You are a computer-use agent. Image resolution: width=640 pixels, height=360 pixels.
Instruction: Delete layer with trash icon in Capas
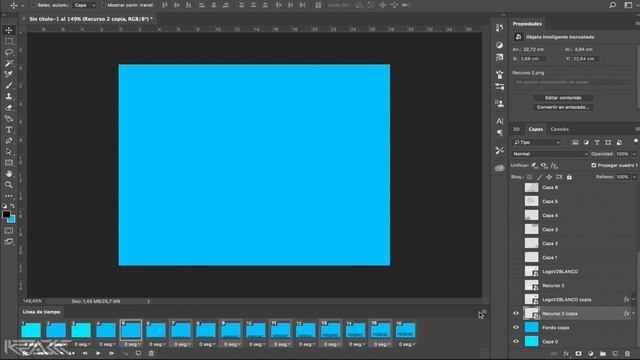(x=627, y=354)
